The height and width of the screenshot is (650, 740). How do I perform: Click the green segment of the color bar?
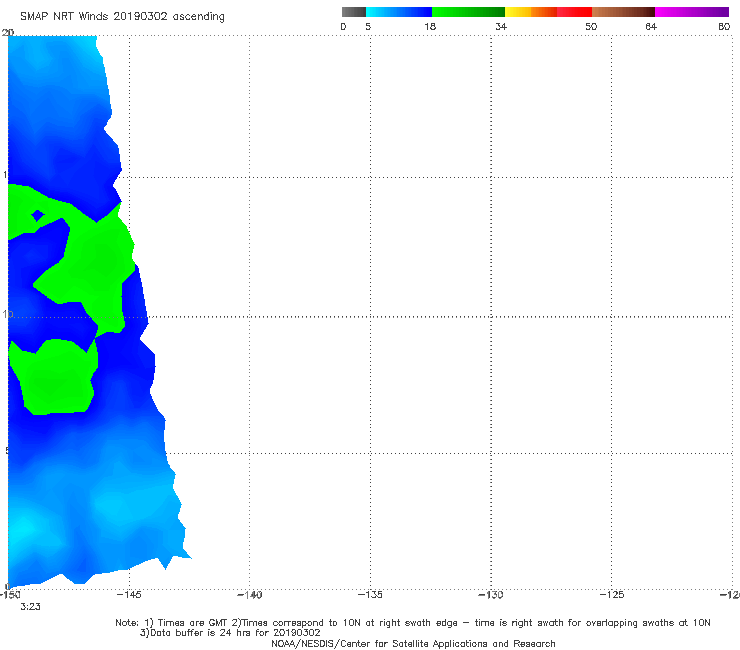[x=468, y=12]
